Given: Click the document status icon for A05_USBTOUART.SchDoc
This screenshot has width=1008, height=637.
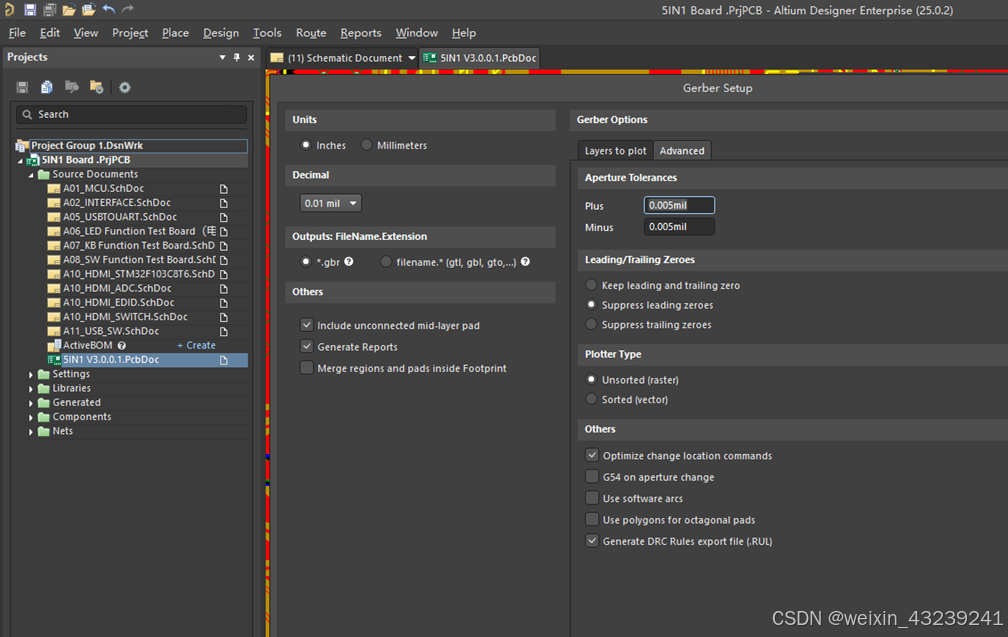Looking at the screenshot, I should coord(224,217).
